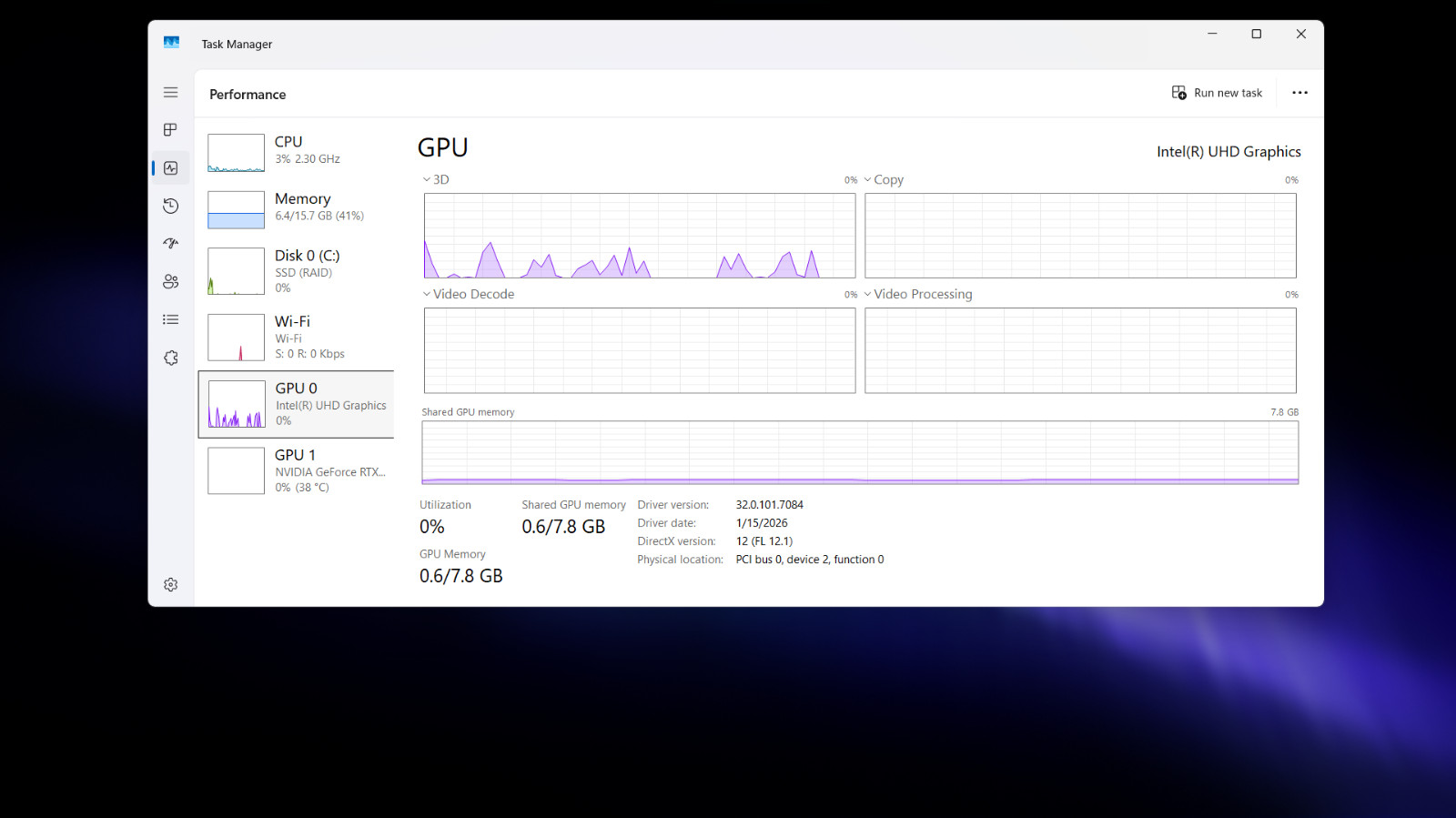Open the Services page icon
This screenshot has height=818, width=1456.
pyautogui.click(x=170, y=359)
